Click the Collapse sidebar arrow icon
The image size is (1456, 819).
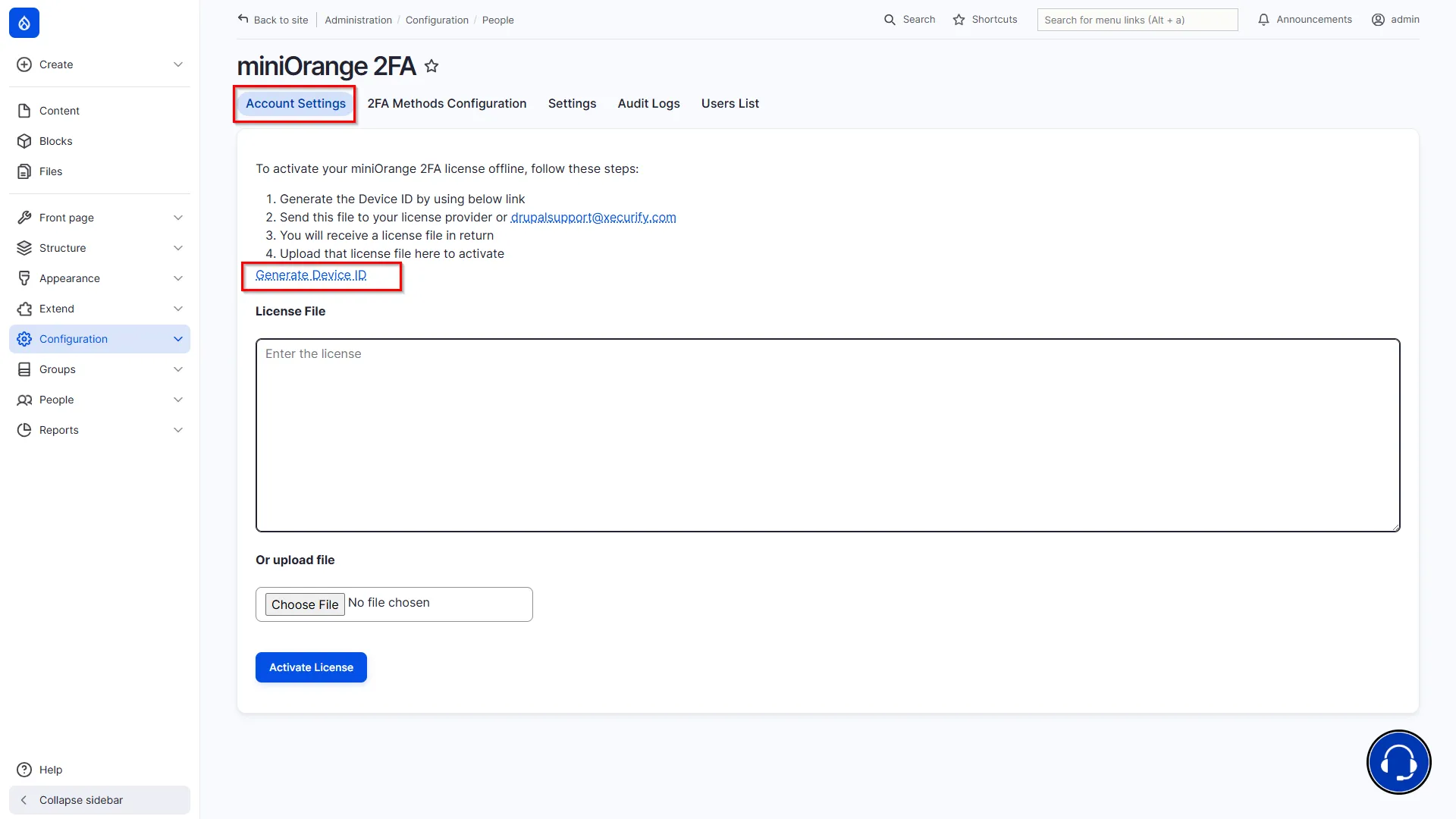coord(24,800)
